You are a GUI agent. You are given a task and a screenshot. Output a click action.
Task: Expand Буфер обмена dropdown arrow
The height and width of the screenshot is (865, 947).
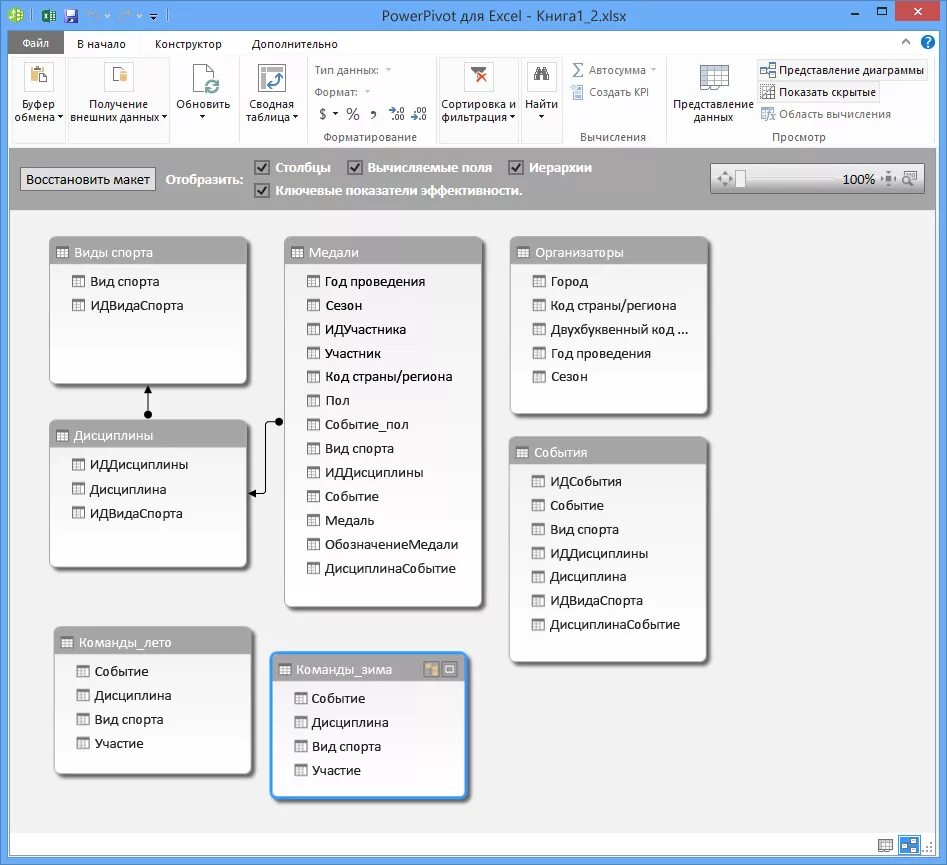(x=60, y=117)
